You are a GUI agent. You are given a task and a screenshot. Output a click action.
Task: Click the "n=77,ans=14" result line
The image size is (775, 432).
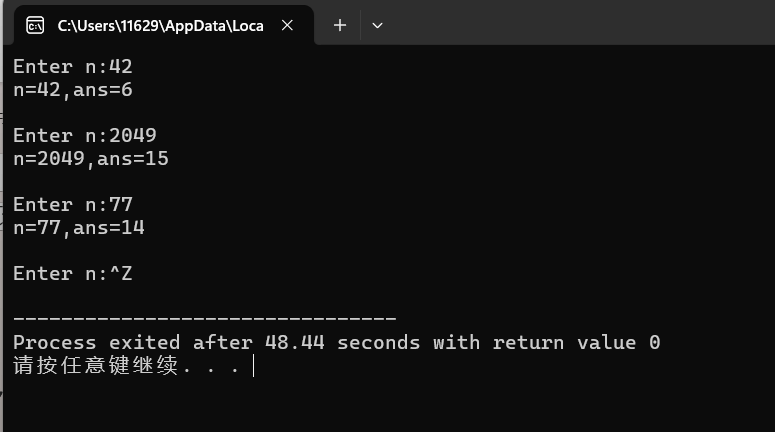(79, 228)
